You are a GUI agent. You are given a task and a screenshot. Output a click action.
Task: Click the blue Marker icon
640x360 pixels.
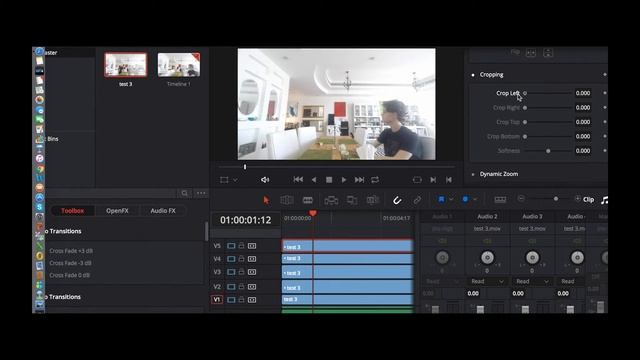pyautogui.click(x=465, y=199)
